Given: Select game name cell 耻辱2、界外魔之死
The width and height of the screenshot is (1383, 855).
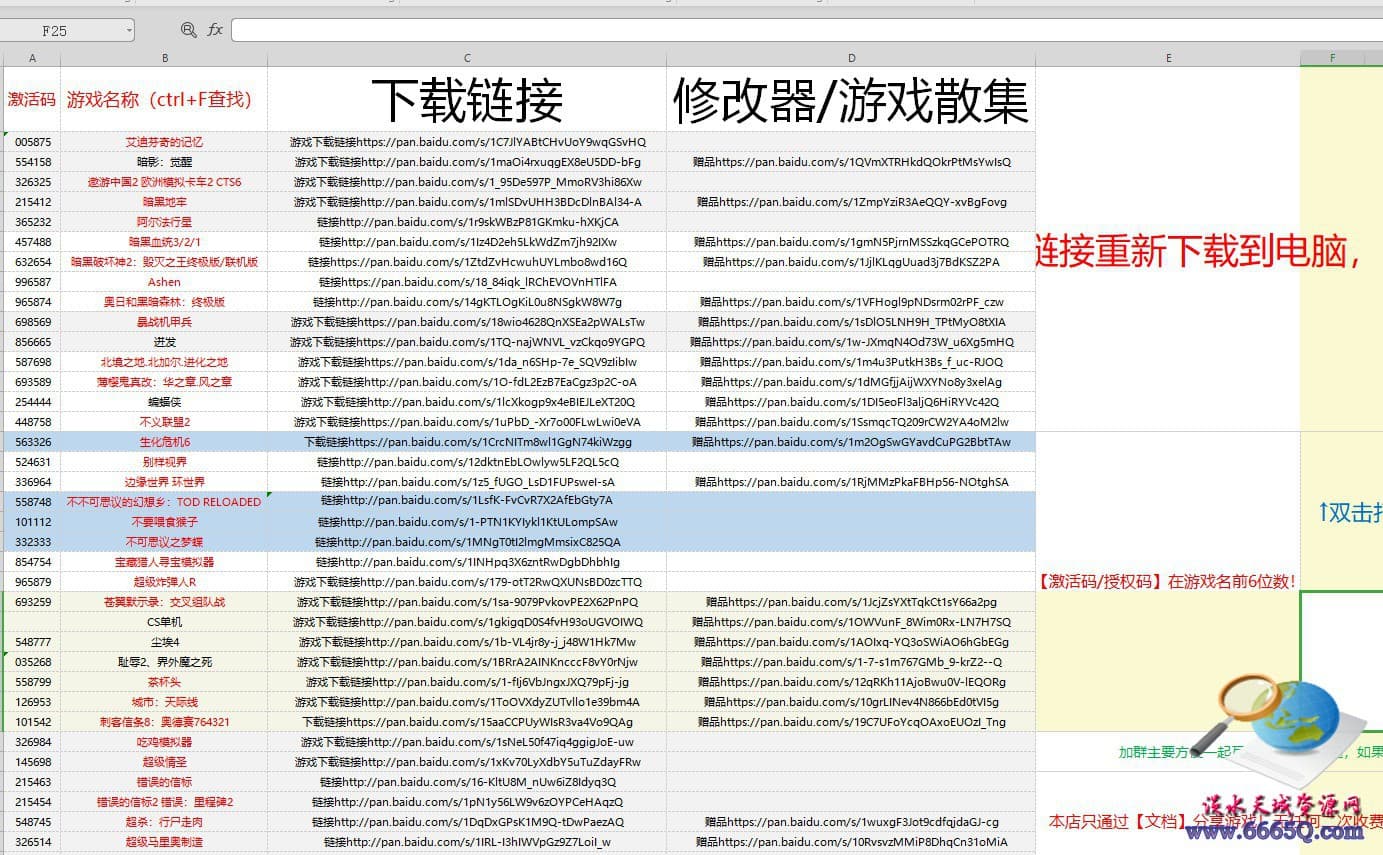Looking at the screenshot, I should pyautogui.click(x=164, y=662).
